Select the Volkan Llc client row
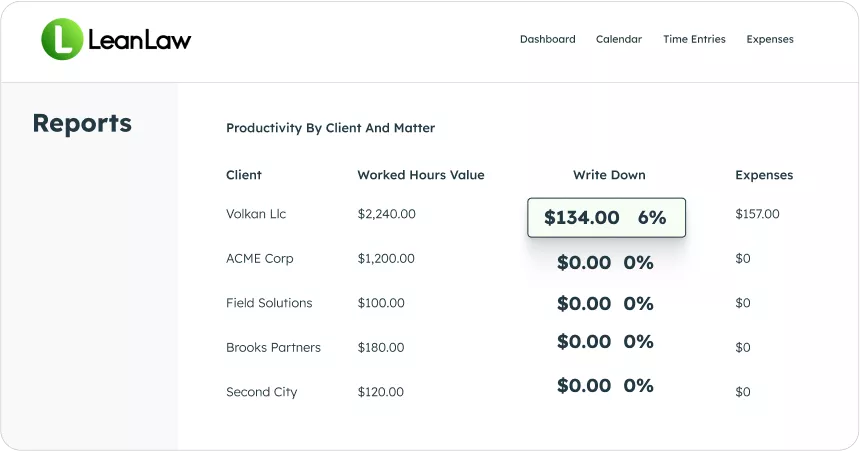Image resolution: width=860 pixels, height=451 pixels. click(256, 214)
